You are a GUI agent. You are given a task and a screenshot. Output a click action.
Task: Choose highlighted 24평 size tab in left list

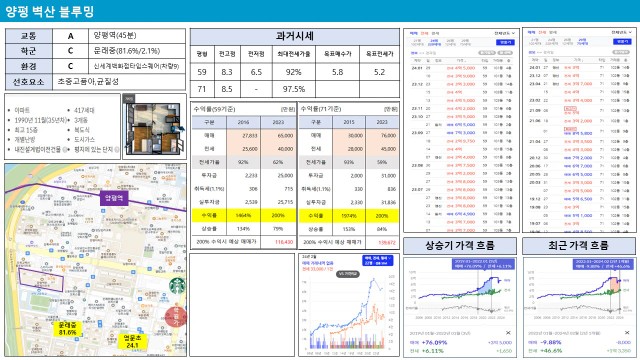pyautogui.click(x=434, y=42)
